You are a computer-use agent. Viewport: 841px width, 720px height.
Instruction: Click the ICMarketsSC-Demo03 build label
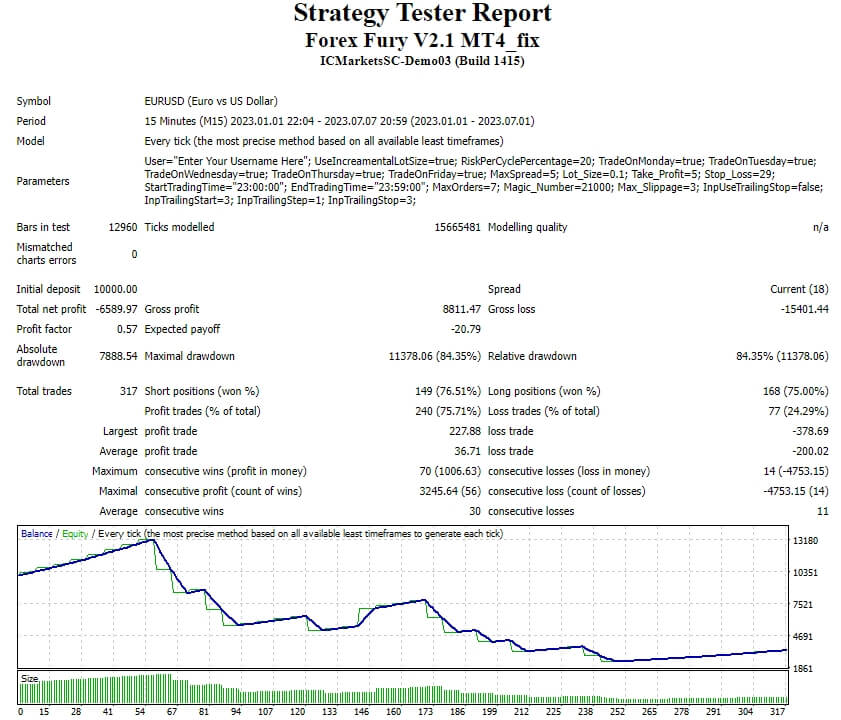click(x=420, y=60)
